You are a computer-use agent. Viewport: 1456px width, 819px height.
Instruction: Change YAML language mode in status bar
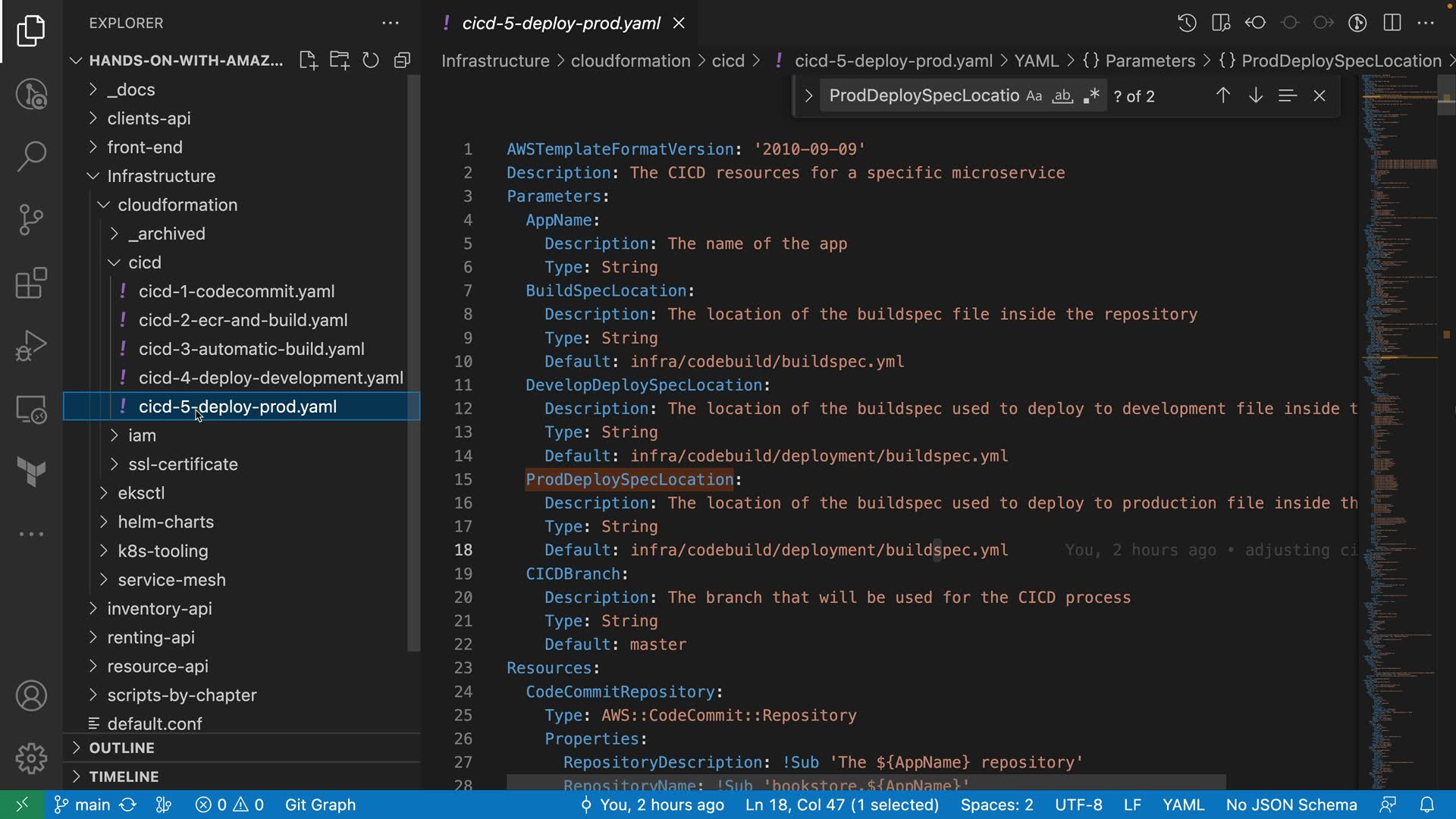1182,805
